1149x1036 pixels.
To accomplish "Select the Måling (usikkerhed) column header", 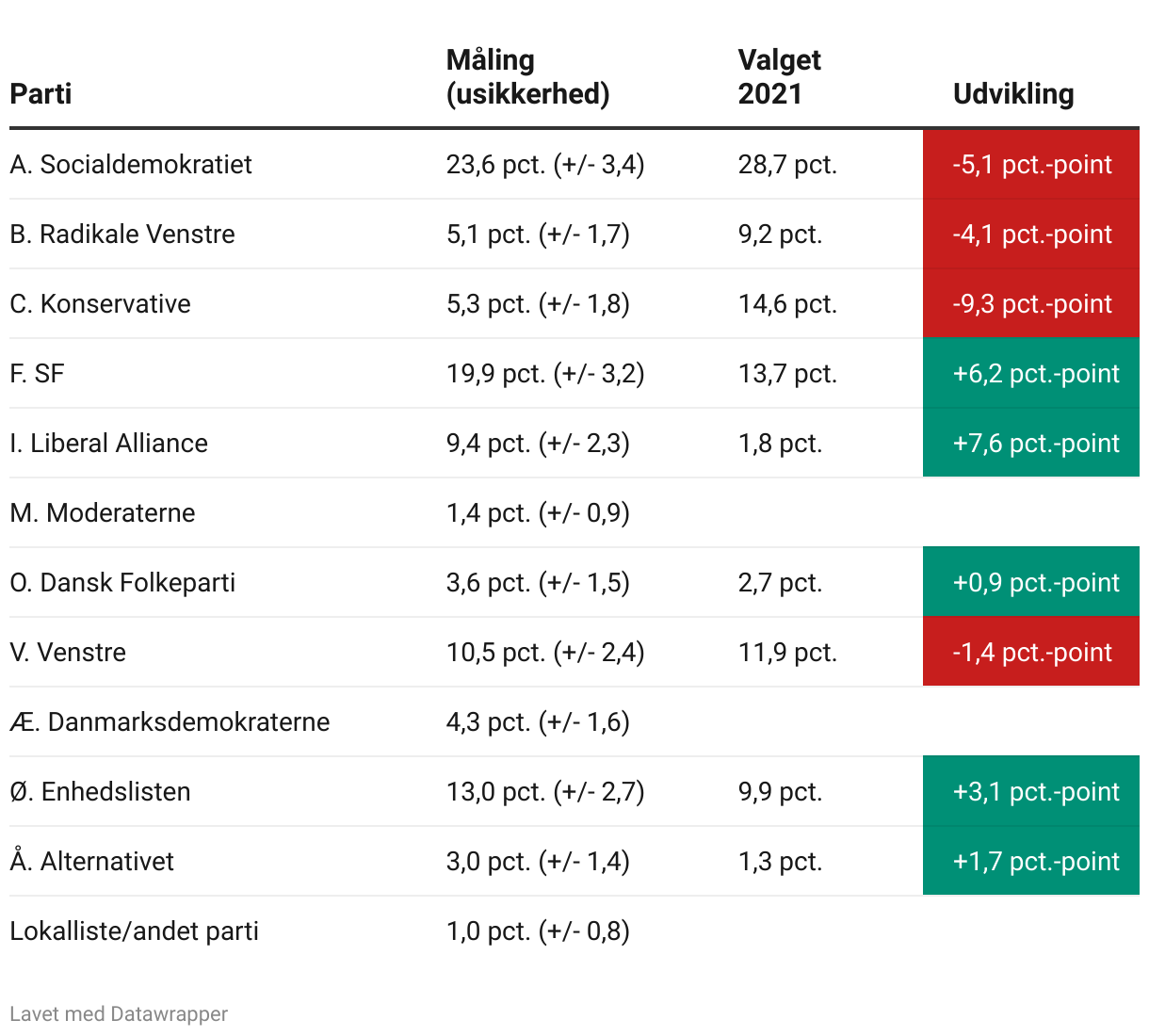I will 527,77.
